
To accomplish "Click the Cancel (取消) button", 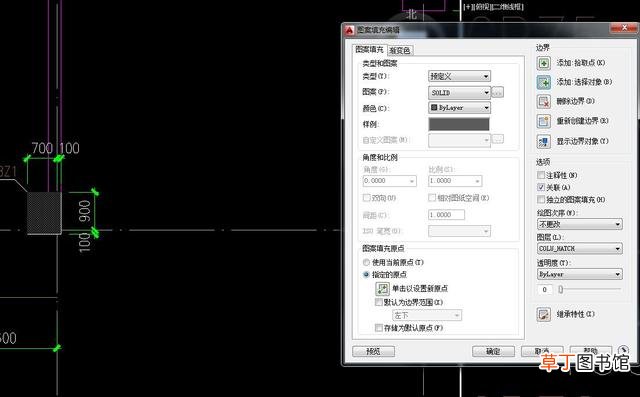I will point(542,351).
